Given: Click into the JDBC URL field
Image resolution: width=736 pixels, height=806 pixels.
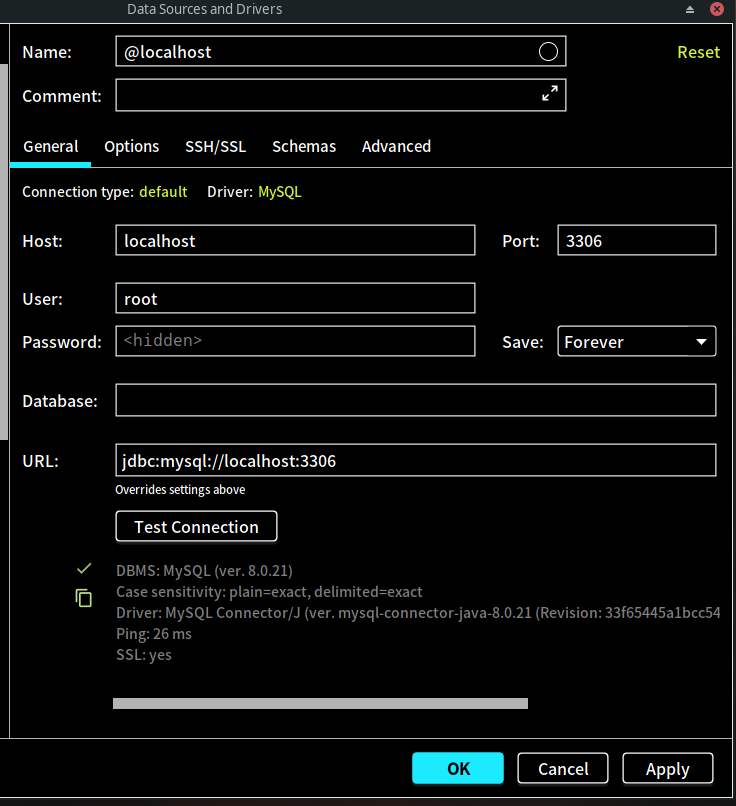Looking at the screenshot, I should coord(415,460).
